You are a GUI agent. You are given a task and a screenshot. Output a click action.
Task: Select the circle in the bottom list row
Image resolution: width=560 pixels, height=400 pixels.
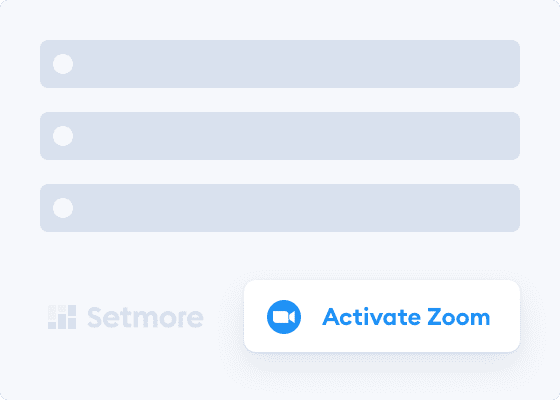(x=63, y=208)
